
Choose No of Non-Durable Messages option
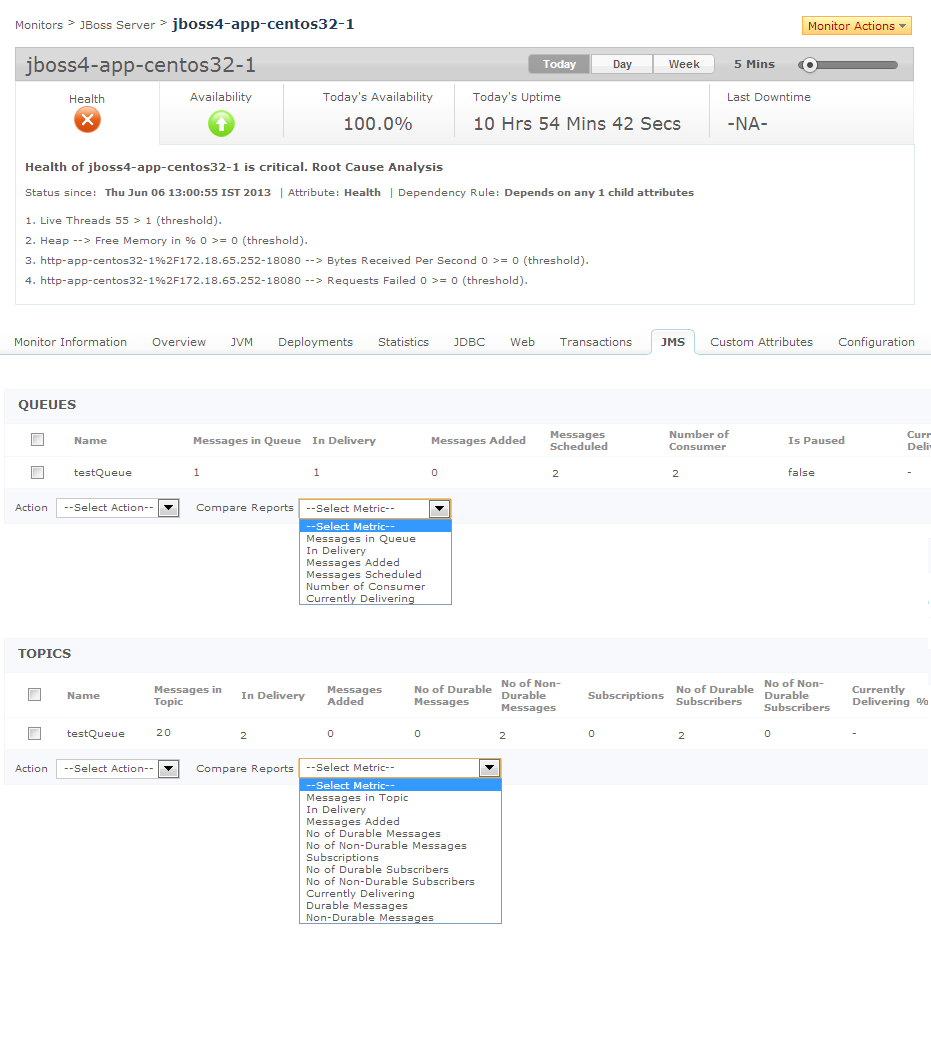coord(400,846)
